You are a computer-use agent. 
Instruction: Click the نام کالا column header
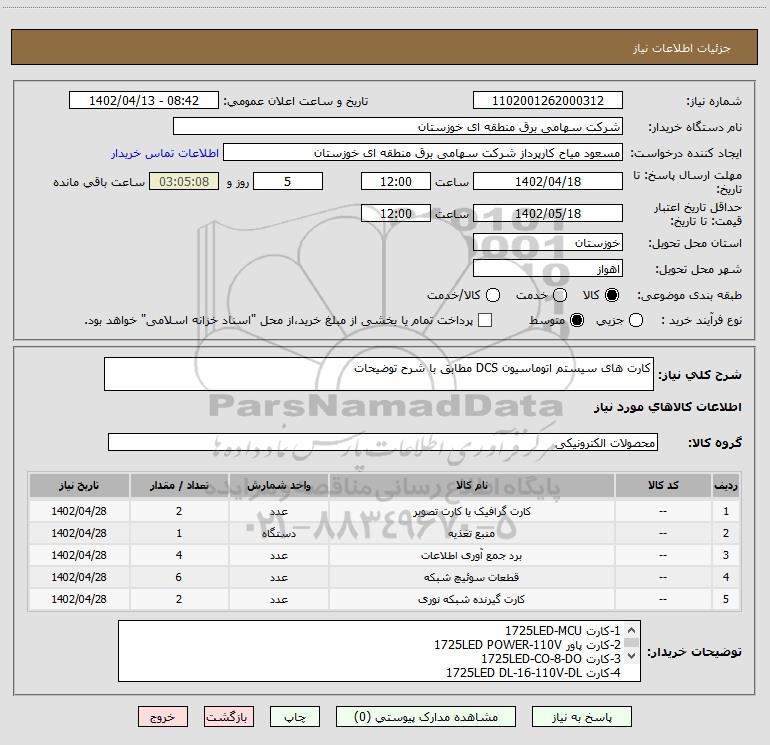pos(471,485)
